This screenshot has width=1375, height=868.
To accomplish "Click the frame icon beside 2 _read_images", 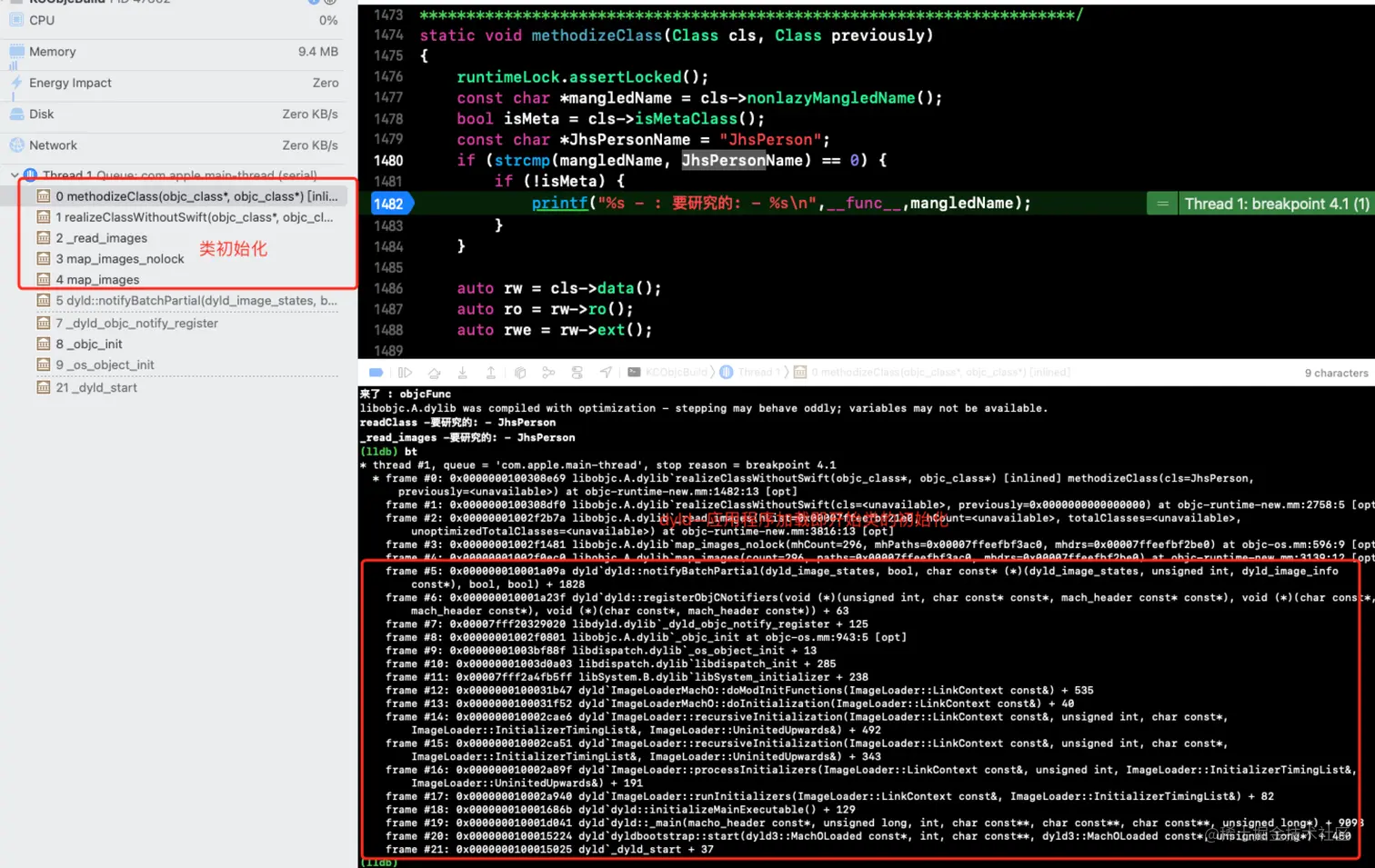I will tap(43, 238).
